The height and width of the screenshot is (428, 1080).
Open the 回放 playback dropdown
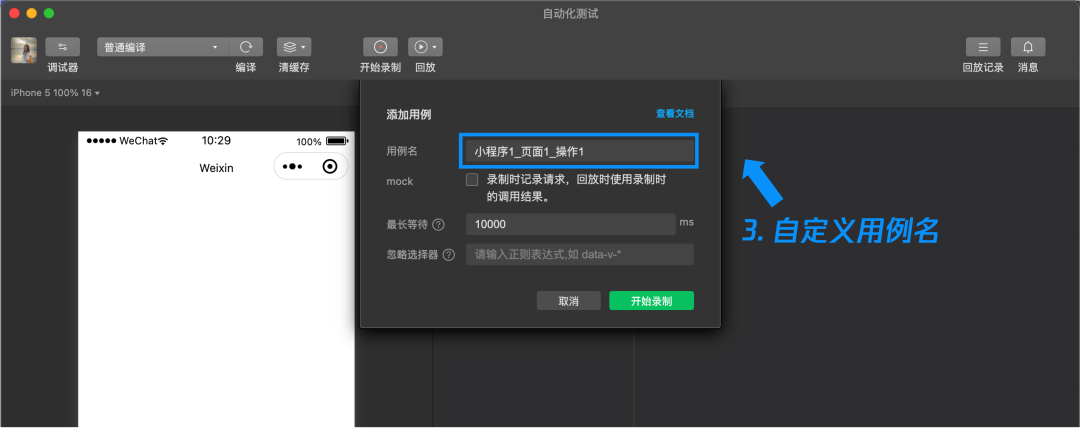[x=425, y=47]
